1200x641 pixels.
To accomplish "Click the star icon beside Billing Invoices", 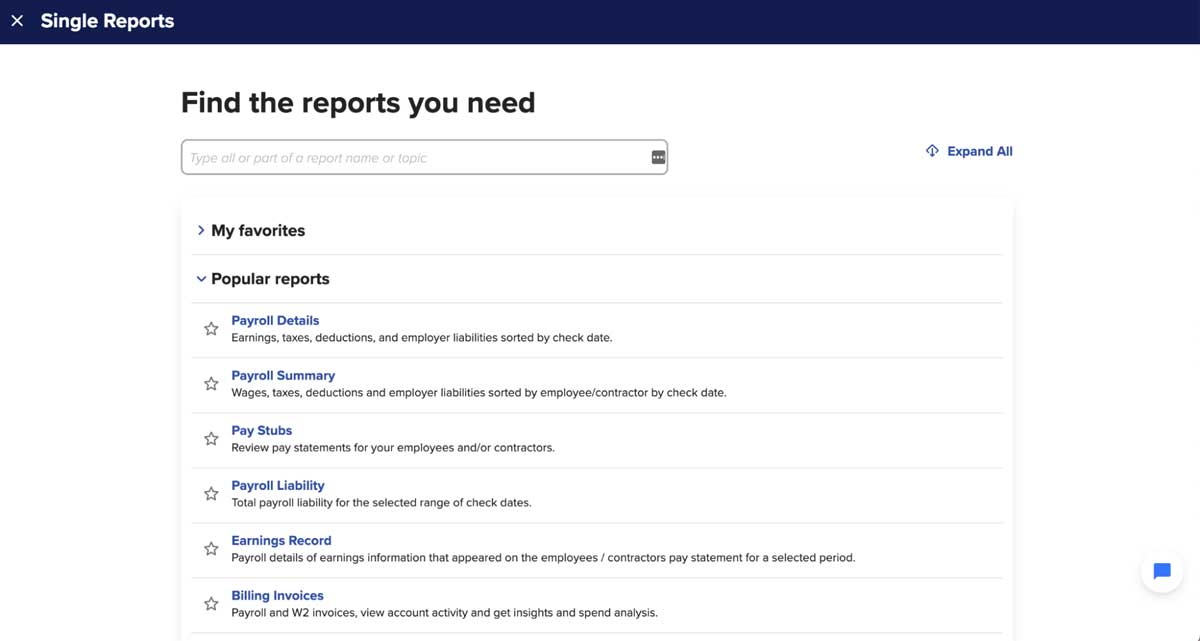I will (x=211, y=603).
